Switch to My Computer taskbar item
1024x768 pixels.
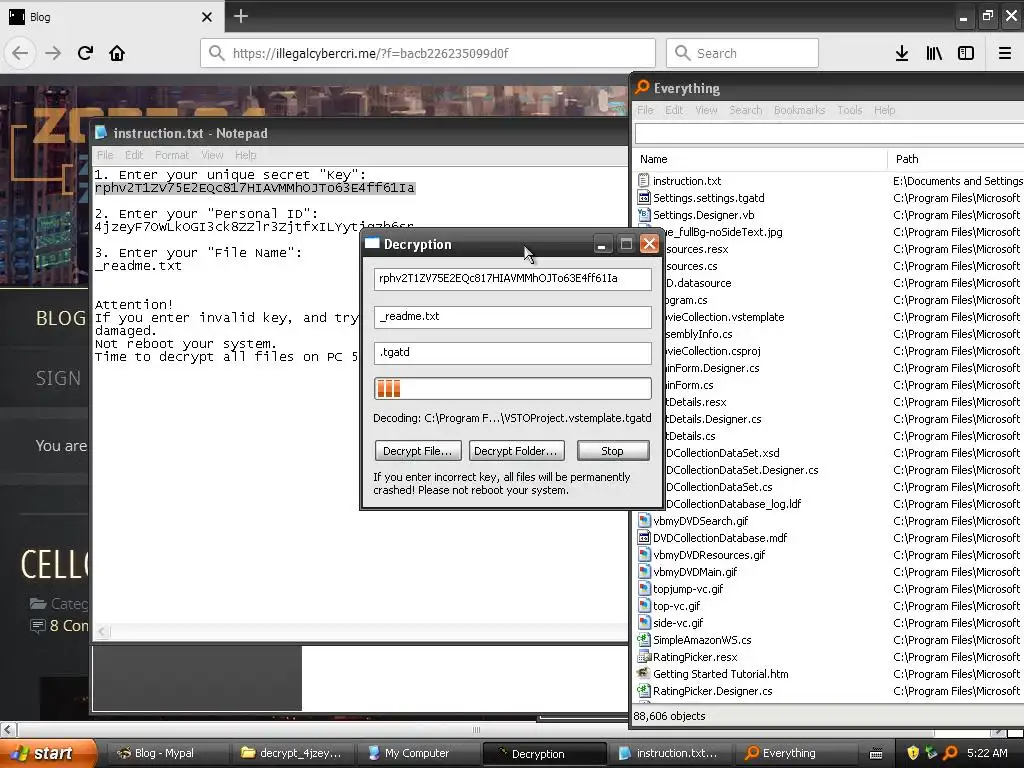point(419,753)
